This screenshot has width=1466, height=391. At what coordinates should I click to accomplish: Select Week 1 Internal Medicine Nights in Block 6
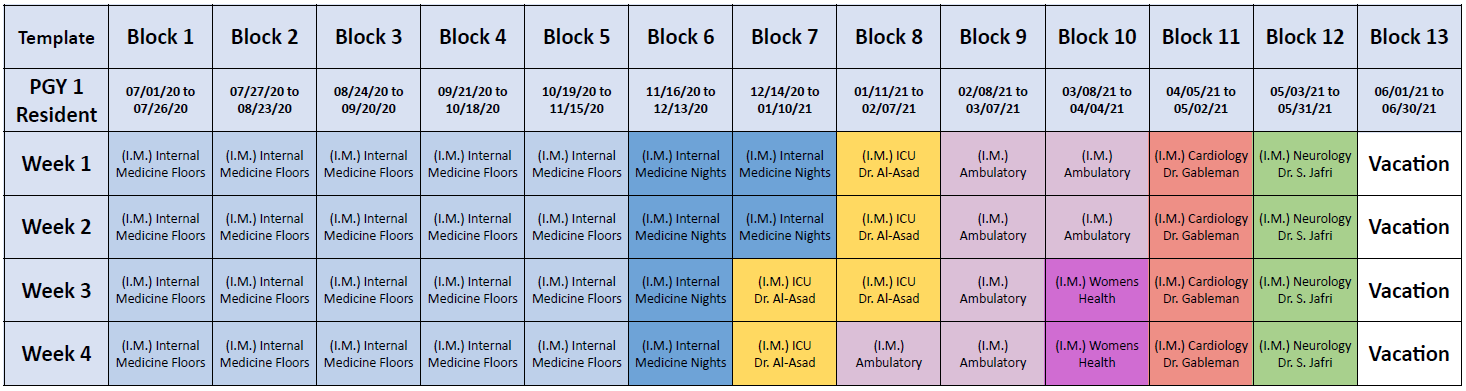point(681,163)
